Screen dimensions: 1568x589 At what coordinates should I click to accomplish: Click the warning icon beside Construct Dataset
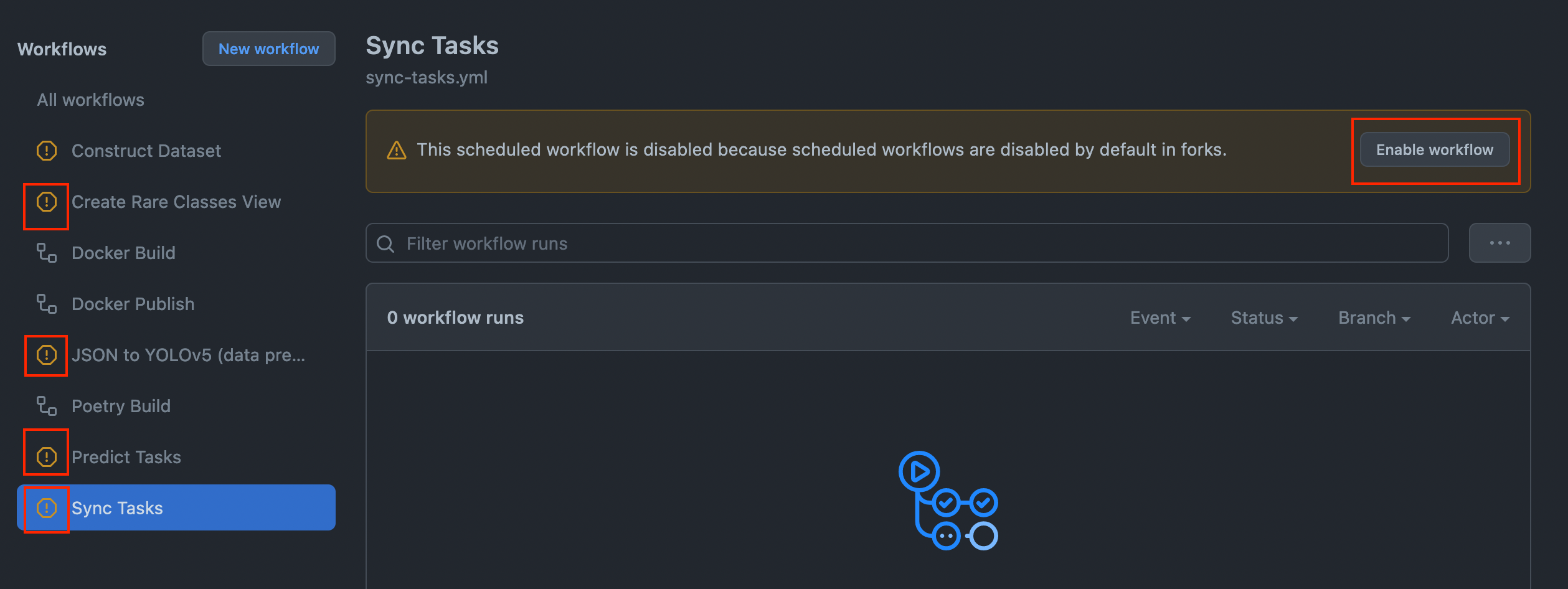pos(47,151)
